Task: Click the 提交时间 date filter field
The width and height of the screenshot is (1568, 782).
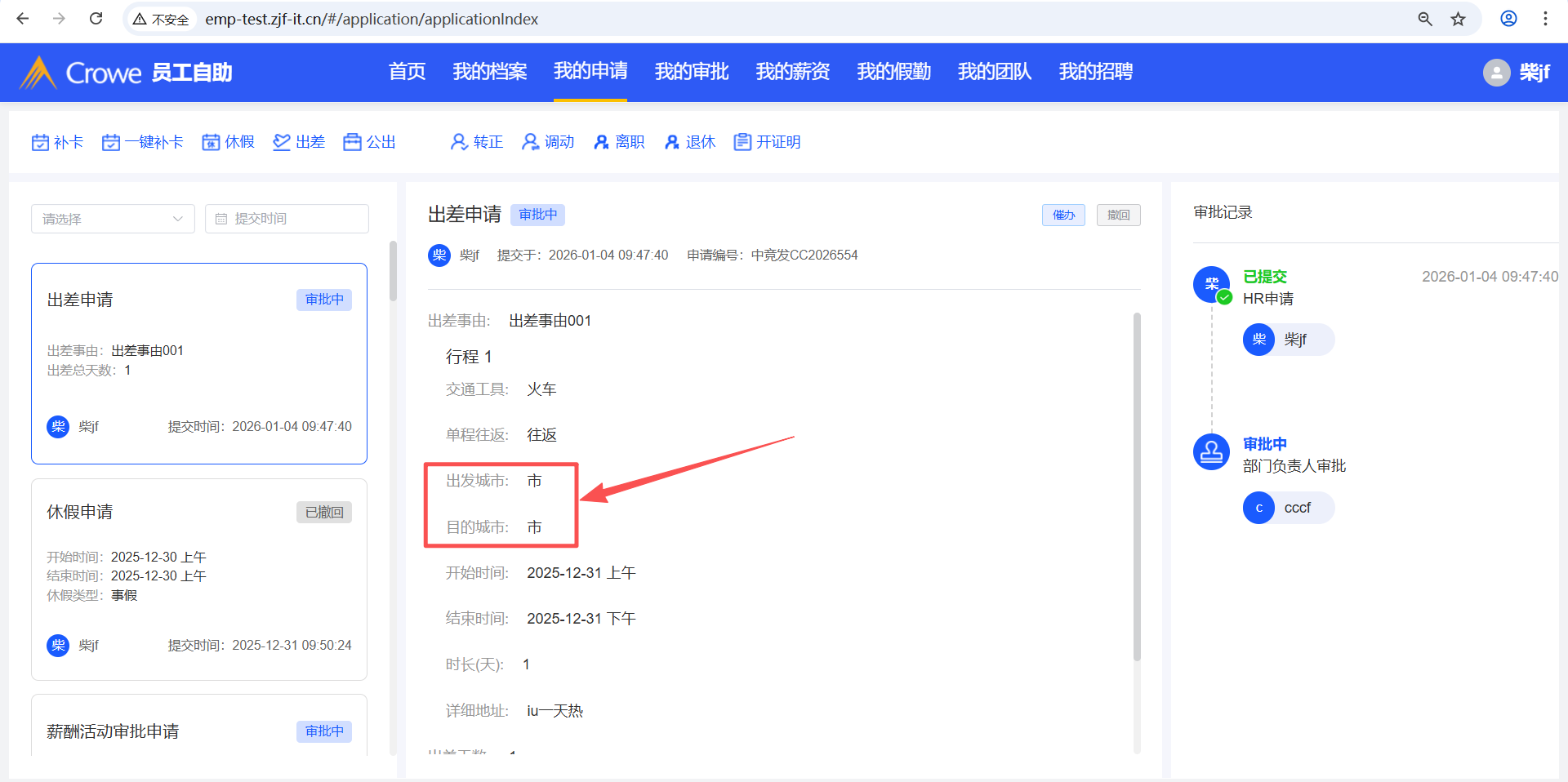Action: pos(287,219)
